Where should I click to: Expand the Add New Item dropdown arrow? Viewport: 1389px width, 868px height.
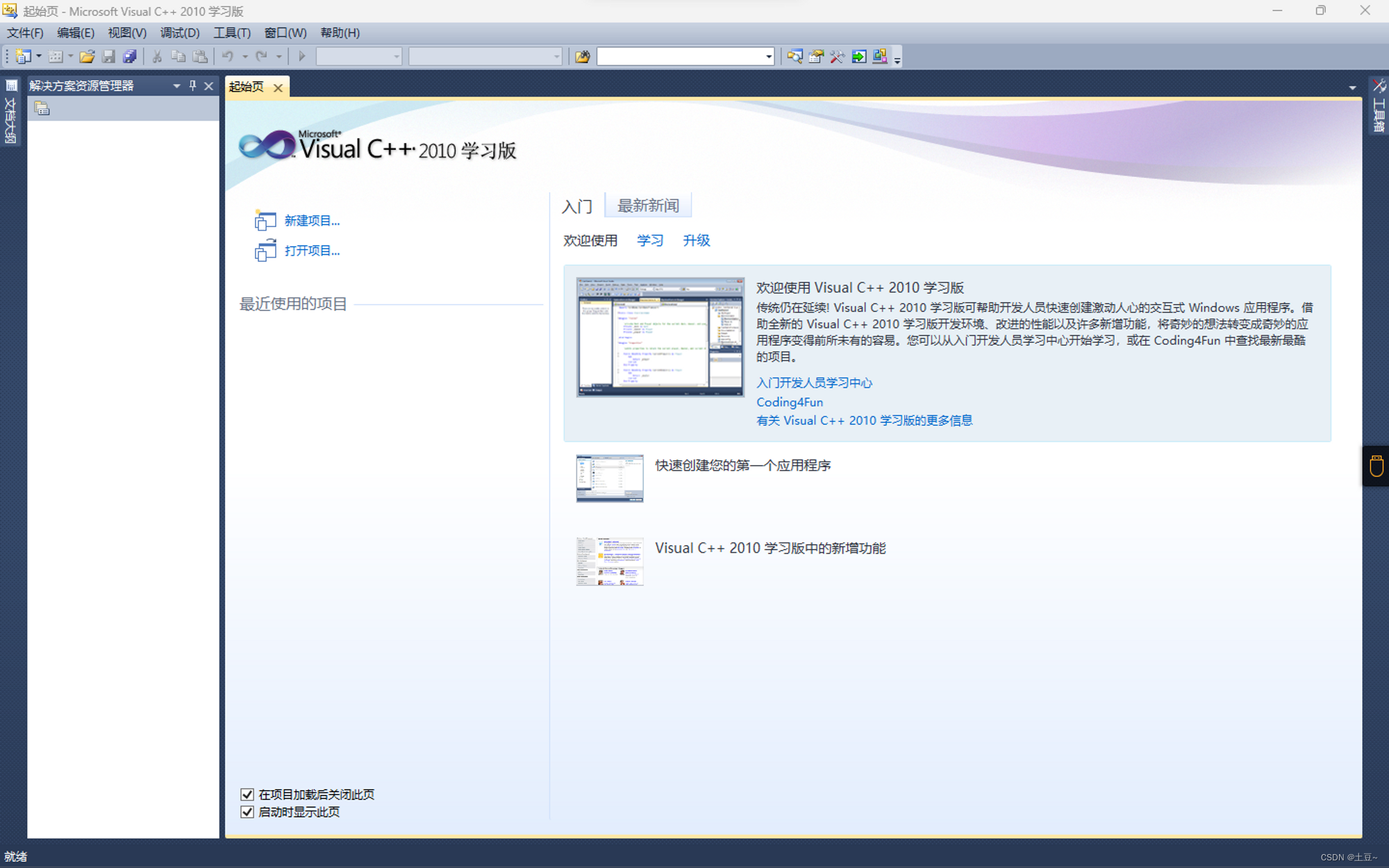tap(70, 56)
